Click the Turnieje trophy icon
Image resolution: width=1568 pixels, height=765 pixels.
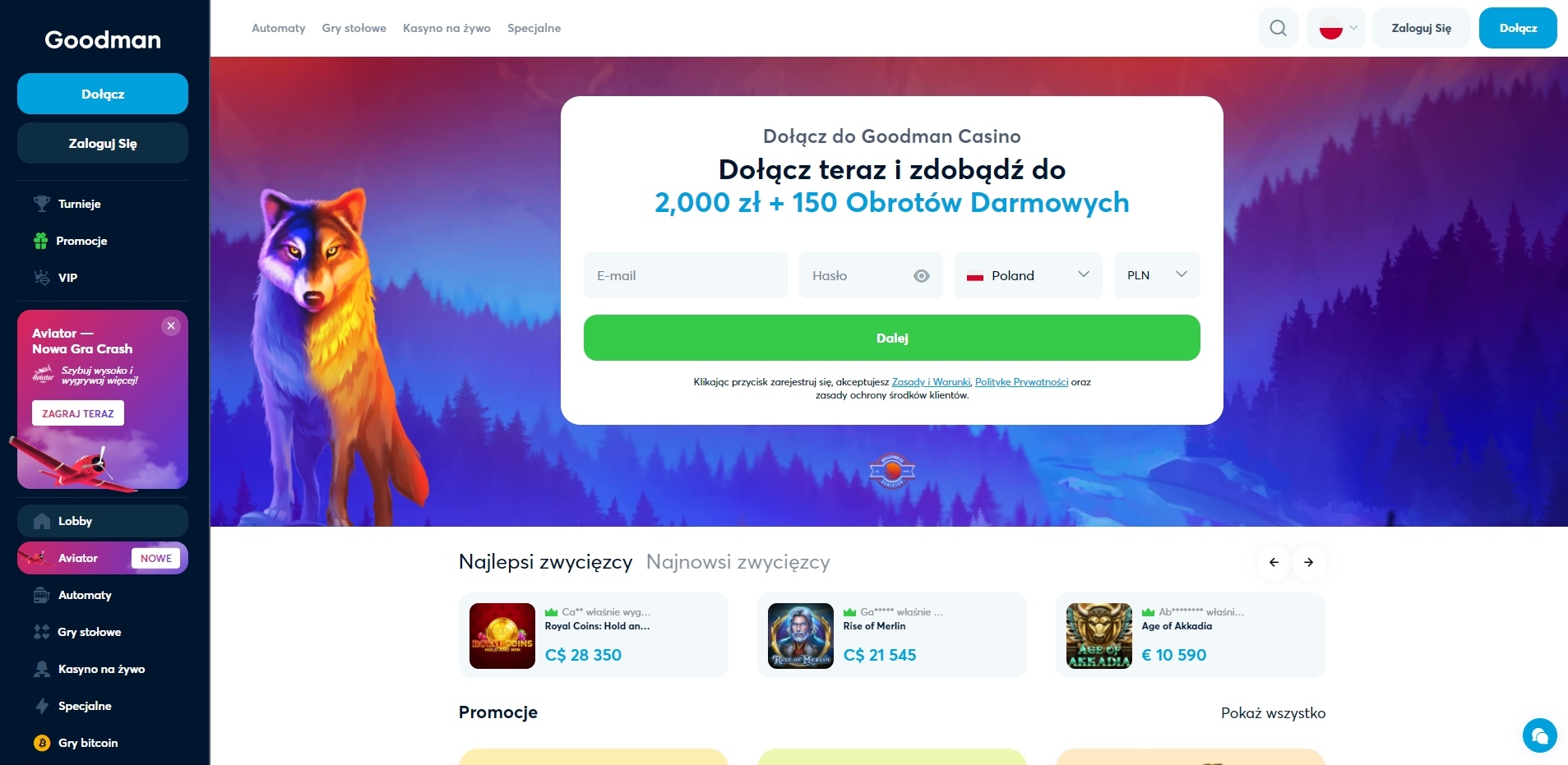point(41,204)
